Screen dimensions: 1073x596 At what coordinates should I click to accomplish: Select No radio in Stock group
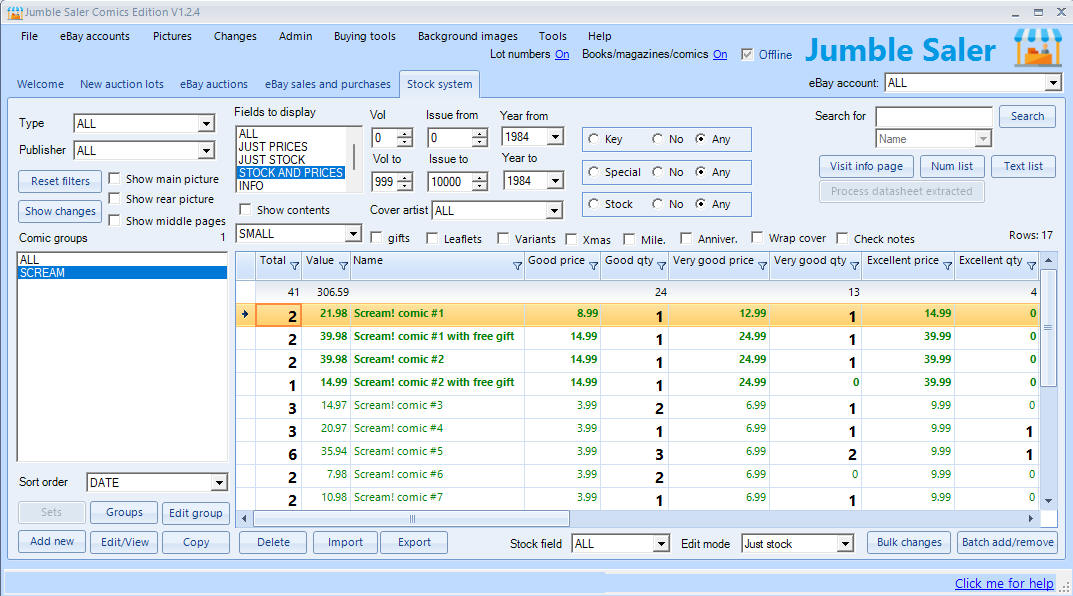(657, 204)
